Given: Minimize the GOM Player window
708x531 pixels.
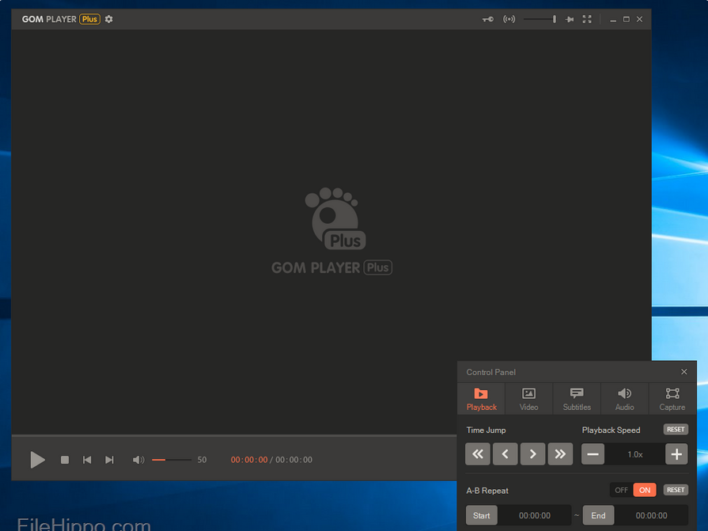Looking at the screenshot, I should pyautogui.click(x=613, y=19).
